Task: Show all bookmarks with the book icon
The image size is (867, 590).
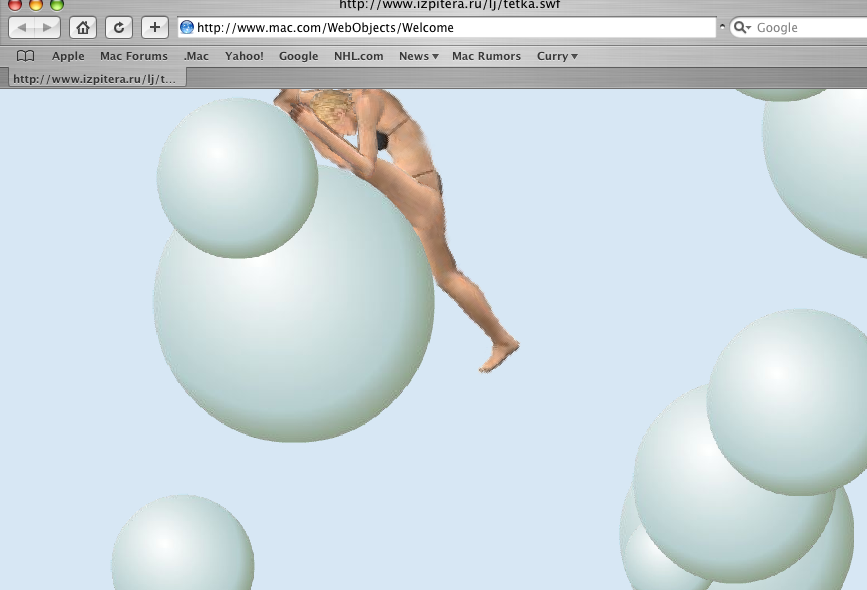Action: 25,56
